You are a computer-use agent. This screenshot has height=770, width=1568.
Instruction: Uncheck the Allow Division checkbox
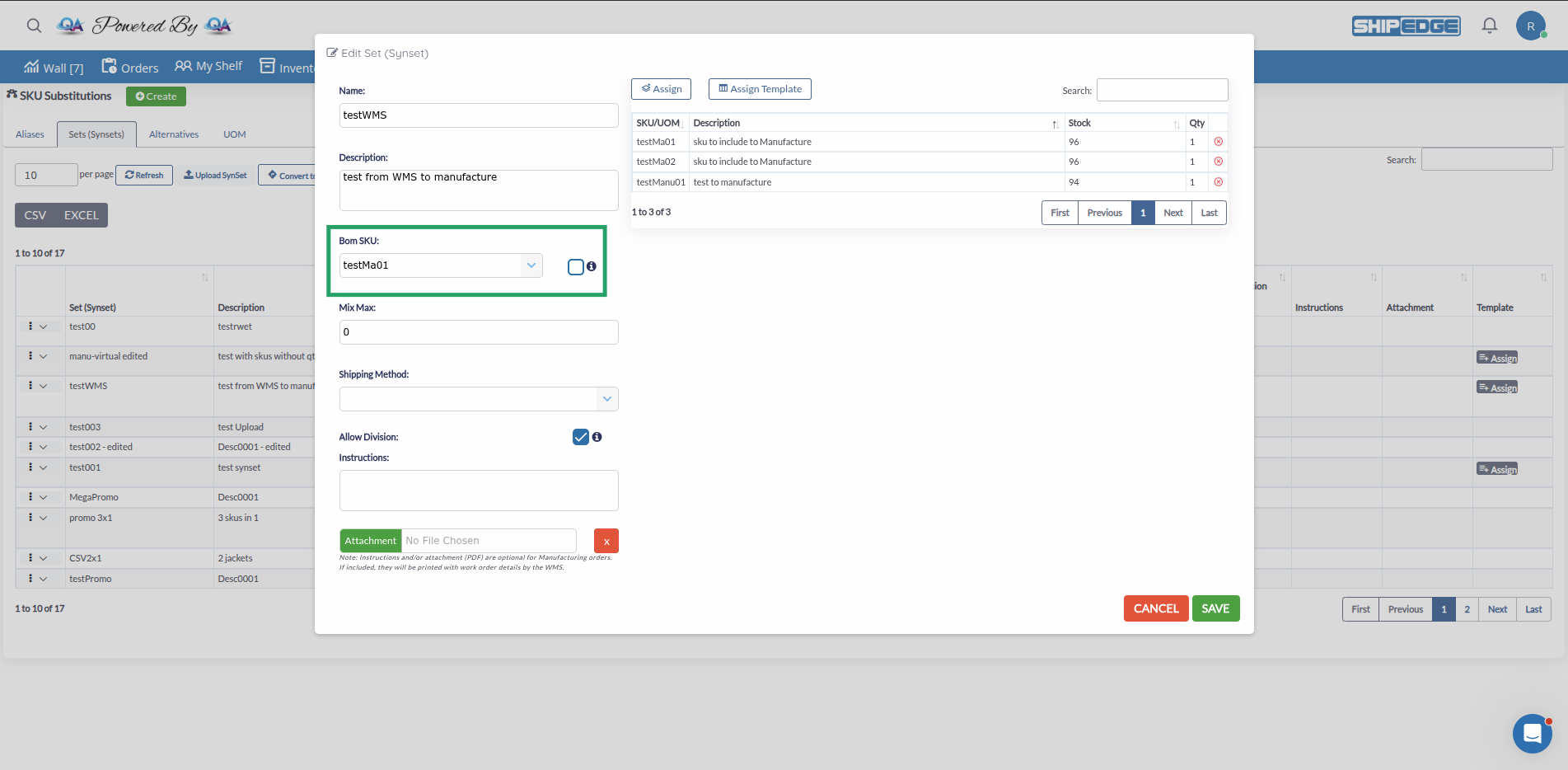(581, 437)
